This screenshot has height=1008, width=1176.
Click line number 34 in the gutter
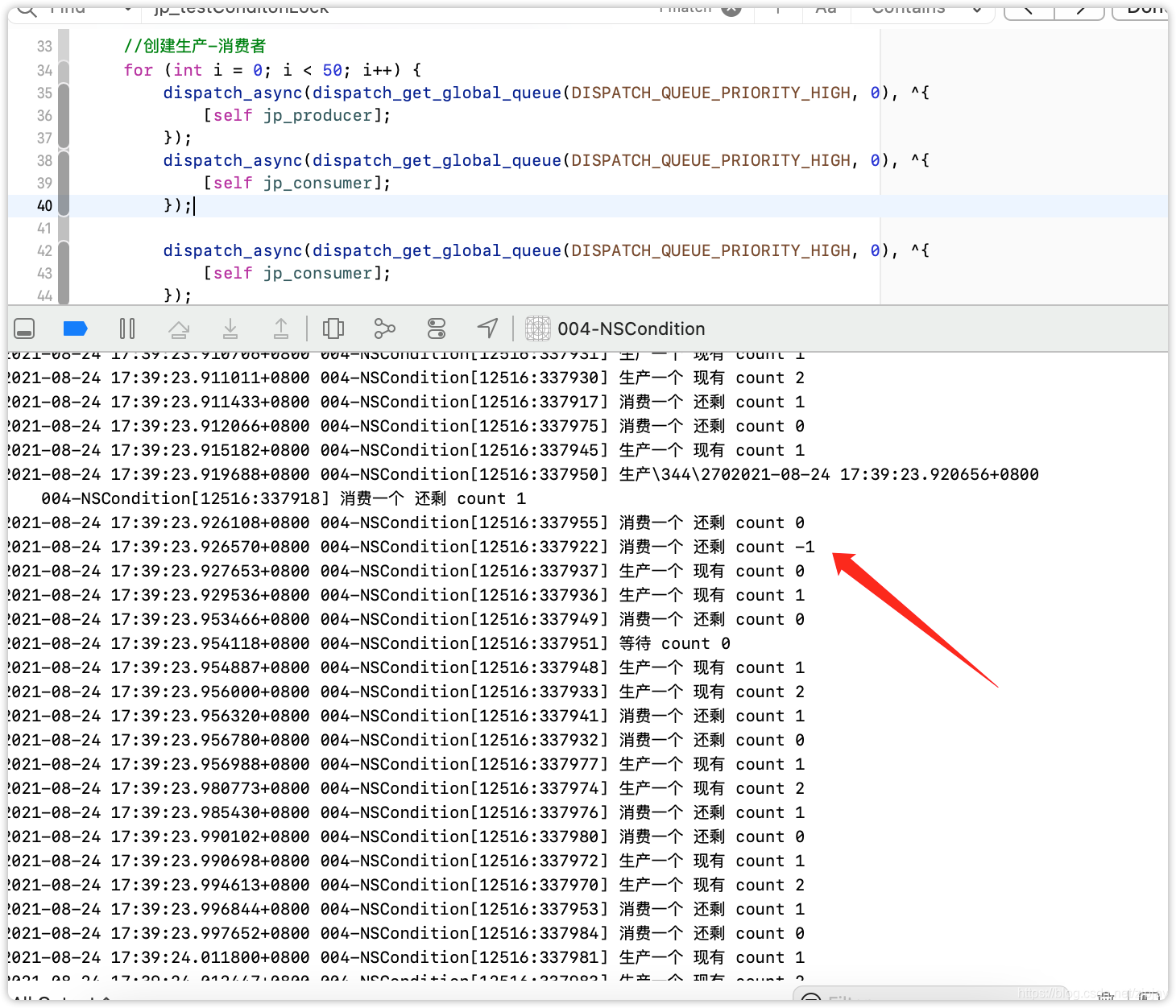pyautogui.click(x=44, y=70)
